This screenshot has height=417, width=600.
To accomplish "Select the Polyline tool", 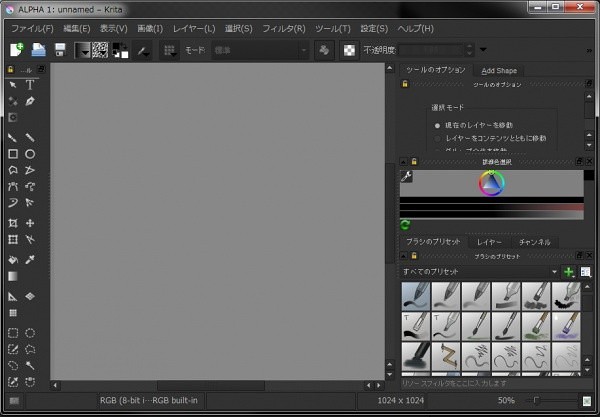I will click(30, 170).
